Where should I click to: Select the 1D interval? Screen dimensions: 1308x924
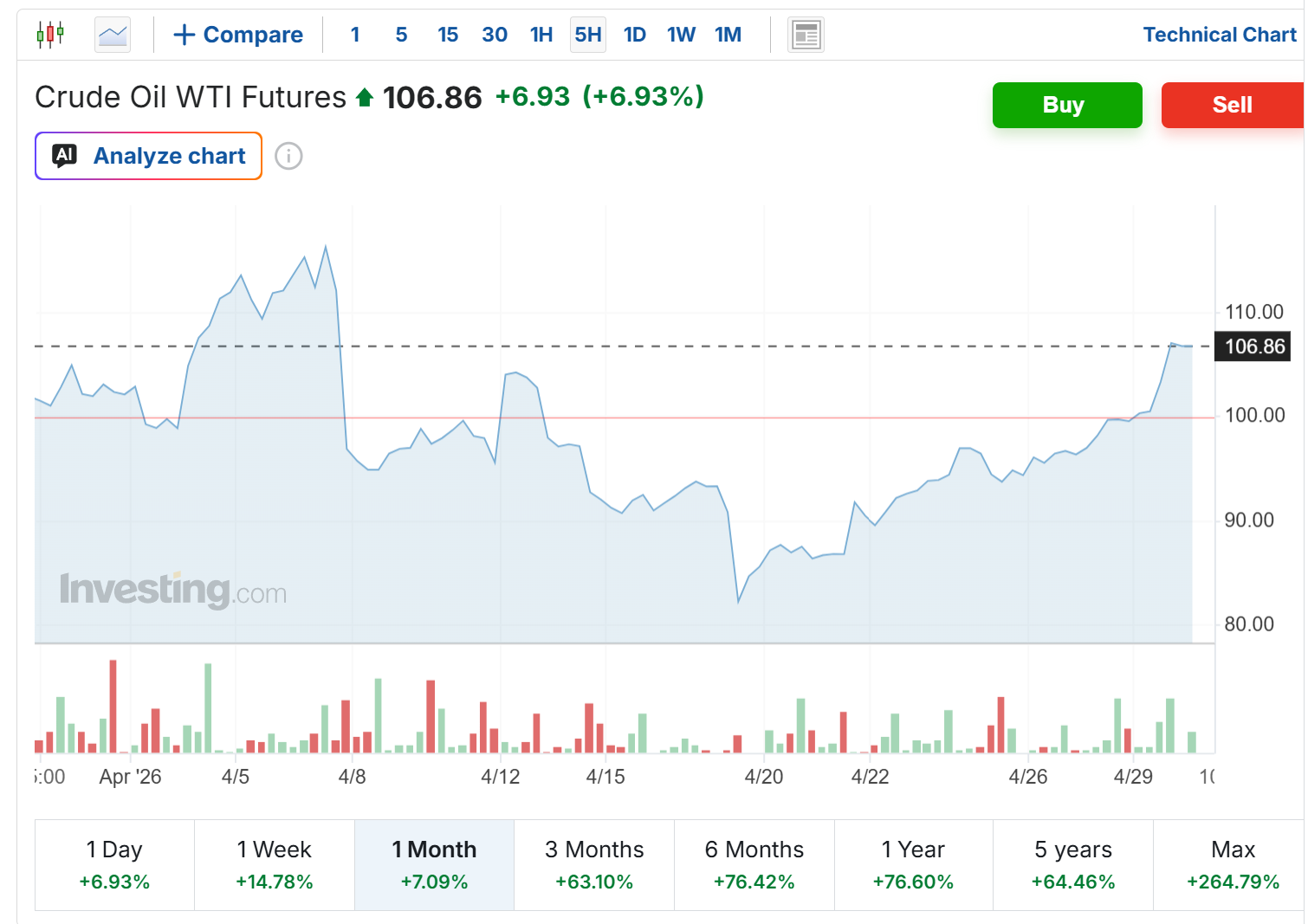[635, 35]
